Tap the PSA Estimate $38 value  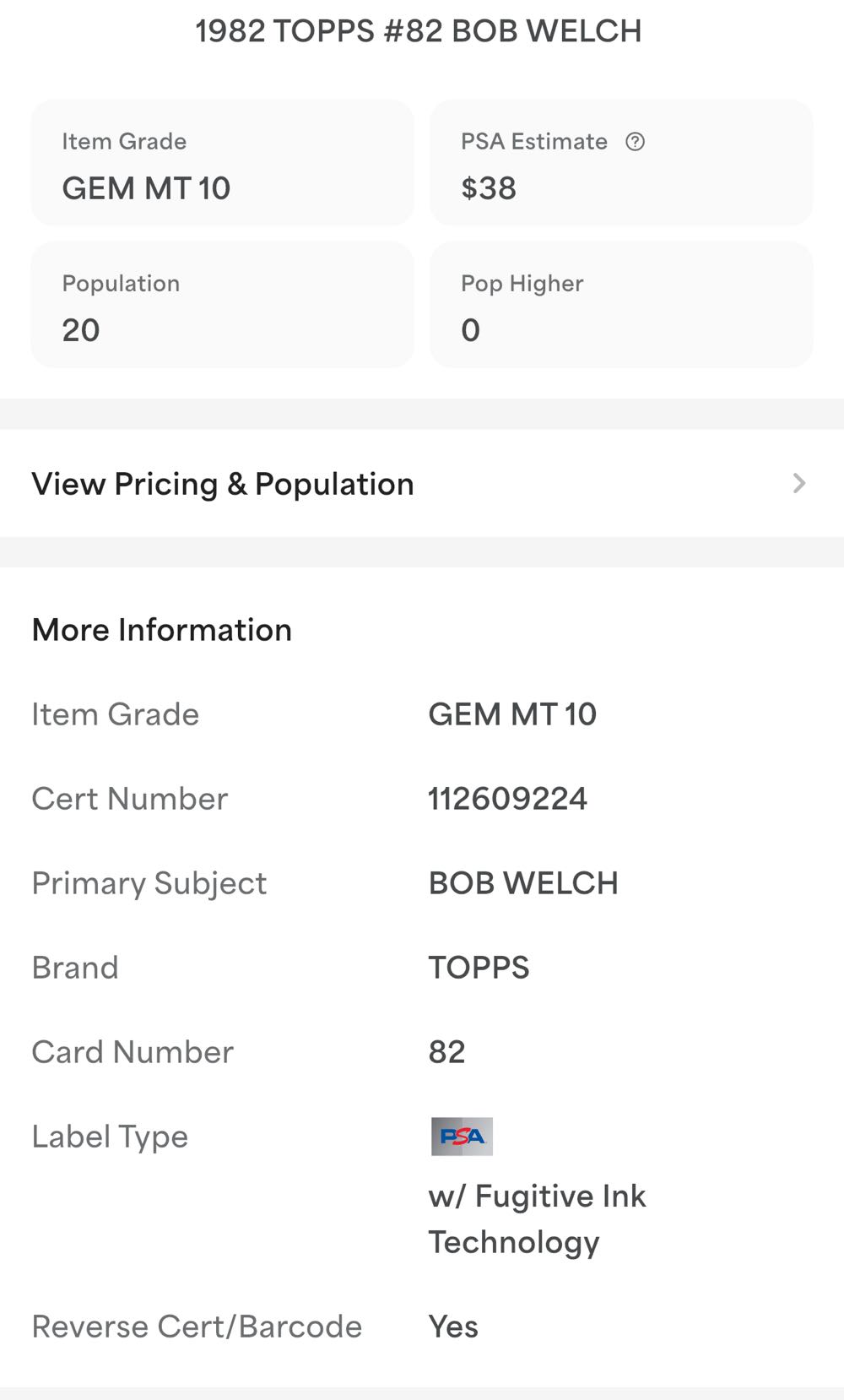pos(489,188)
